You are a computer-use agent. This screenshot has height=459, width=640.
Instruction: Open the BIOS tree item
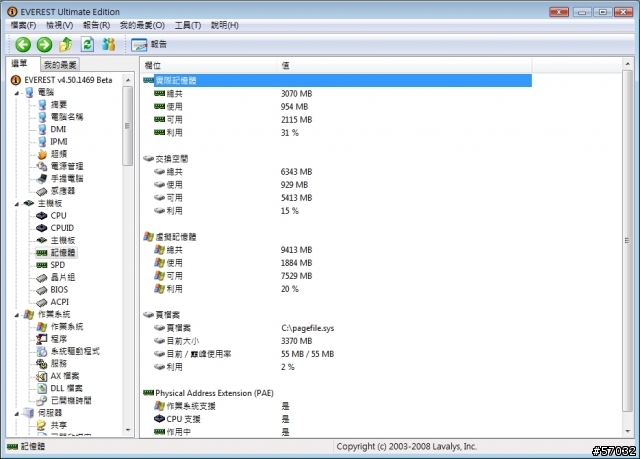tap(59, 290)
